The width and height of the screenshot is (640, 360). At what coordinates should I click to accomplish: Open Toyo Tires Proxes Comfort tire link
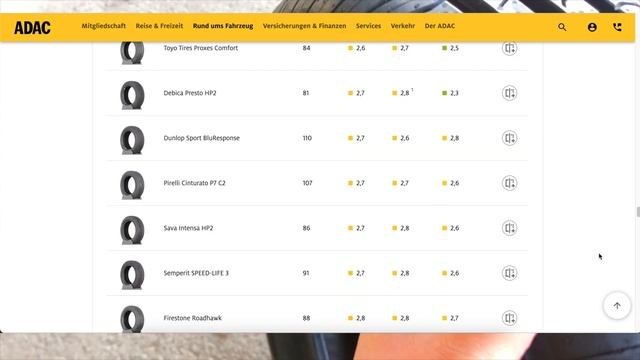pos(200,48)
